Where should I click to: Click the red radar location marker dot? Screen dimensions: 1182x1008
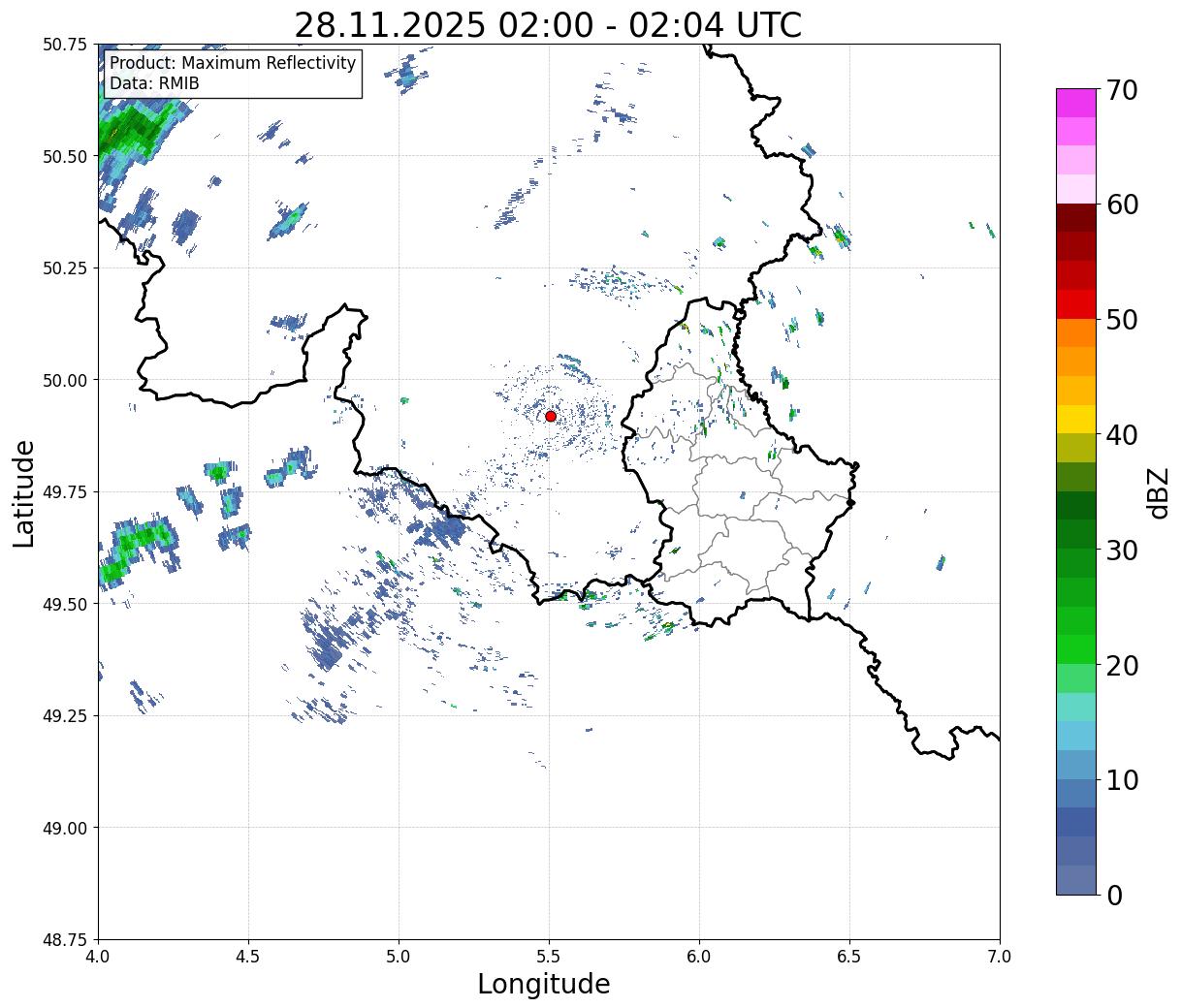[551, 416]
